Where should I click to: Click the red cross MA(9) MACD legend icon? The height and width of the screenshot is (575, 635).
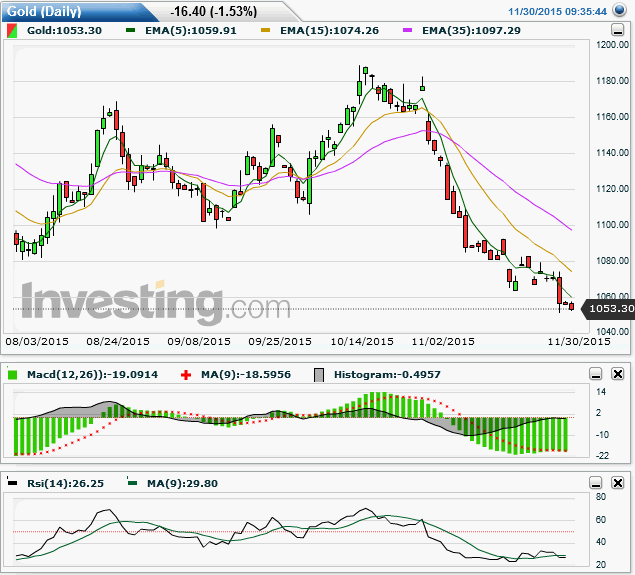[186, 375]
